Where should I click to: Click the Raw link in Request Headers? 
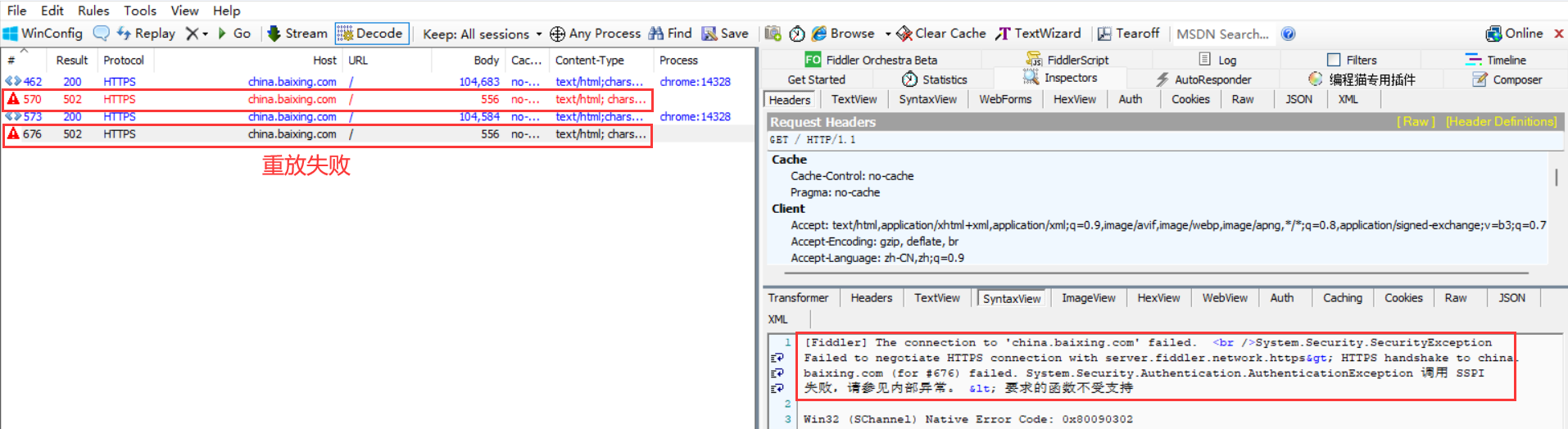tap(1416, 121)
